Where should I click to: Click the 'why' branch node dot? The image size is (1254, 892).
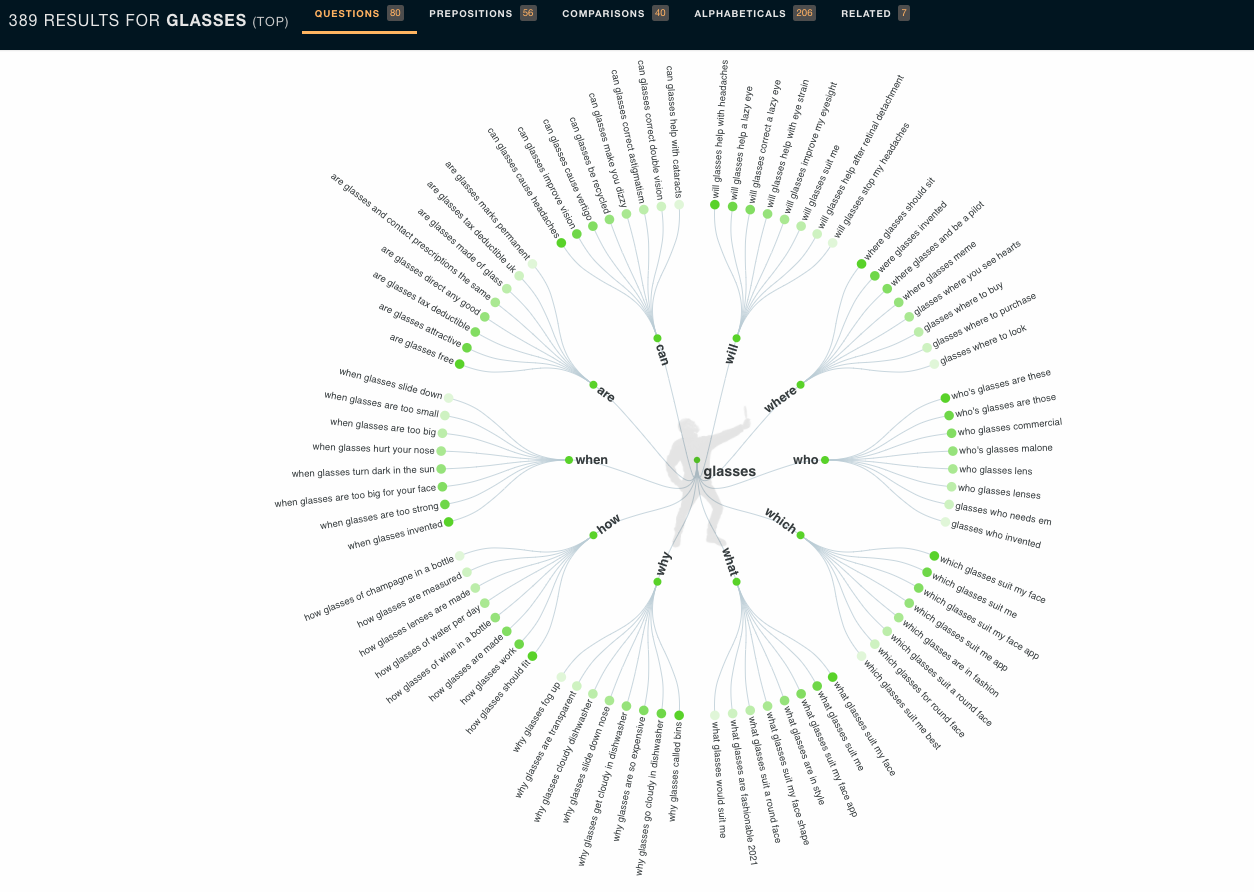tap(657, 581)
